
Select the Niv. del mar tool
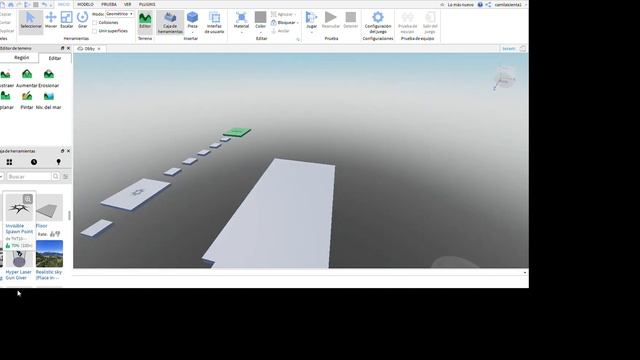tap(49, 100)
